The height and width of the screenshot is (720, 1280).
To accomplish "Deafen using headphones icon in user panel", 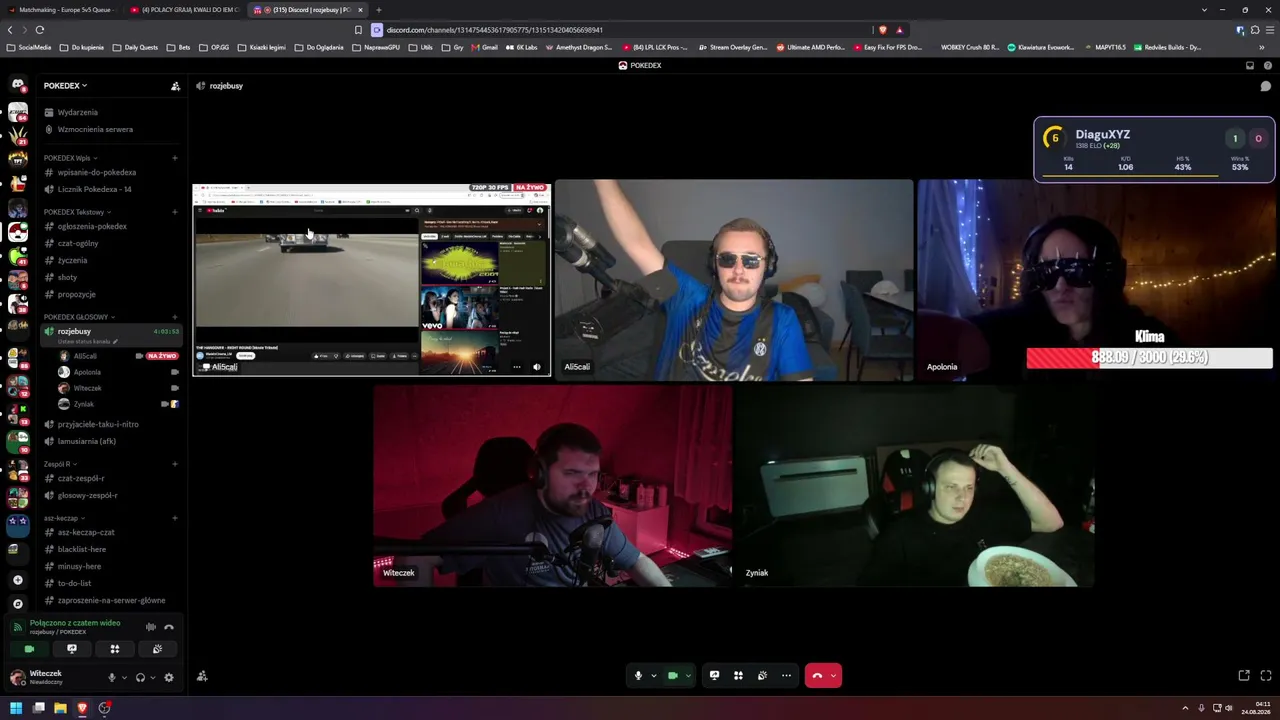I will 140,677.
